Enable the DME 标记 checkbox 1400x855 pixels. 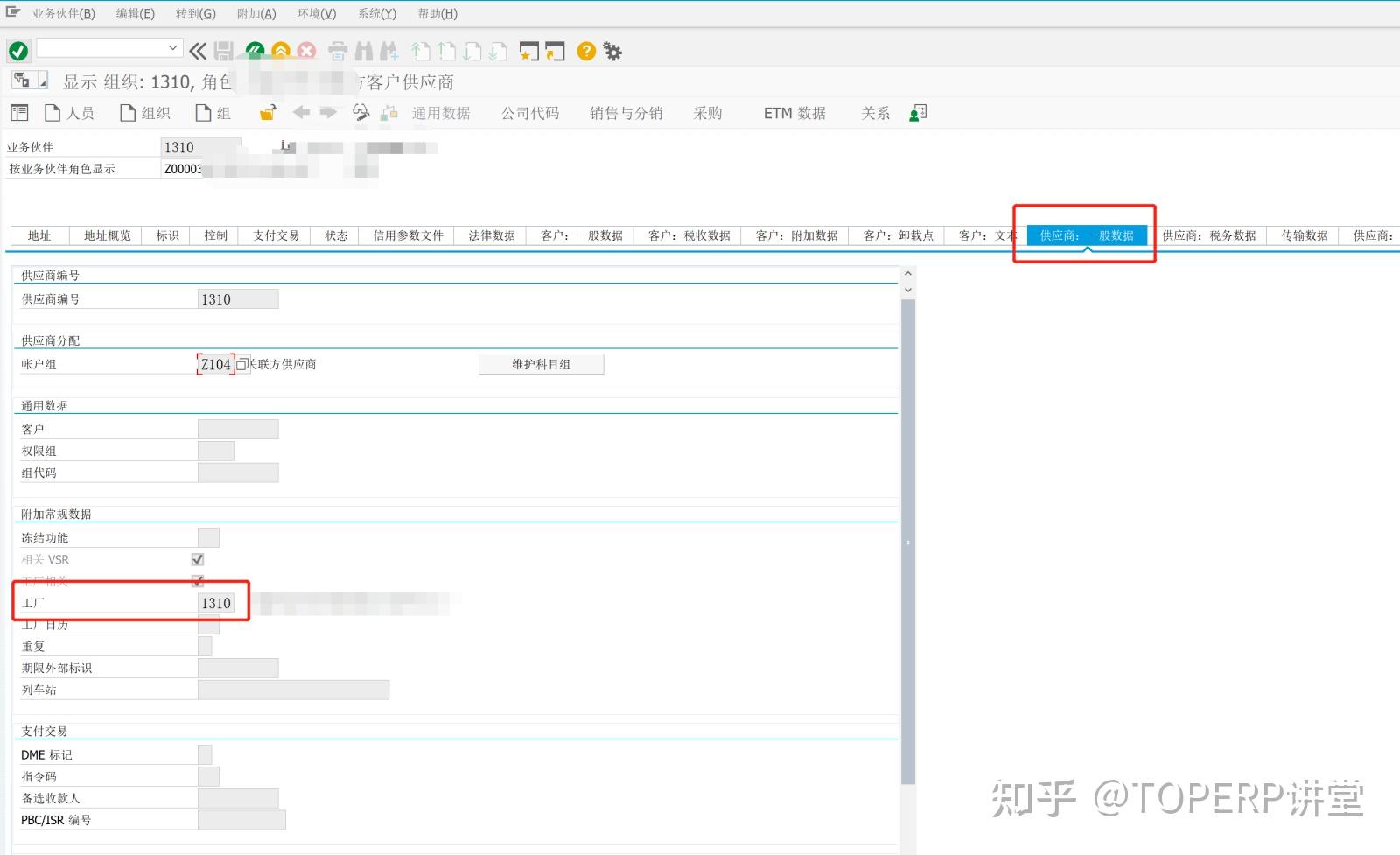point(204,753)
